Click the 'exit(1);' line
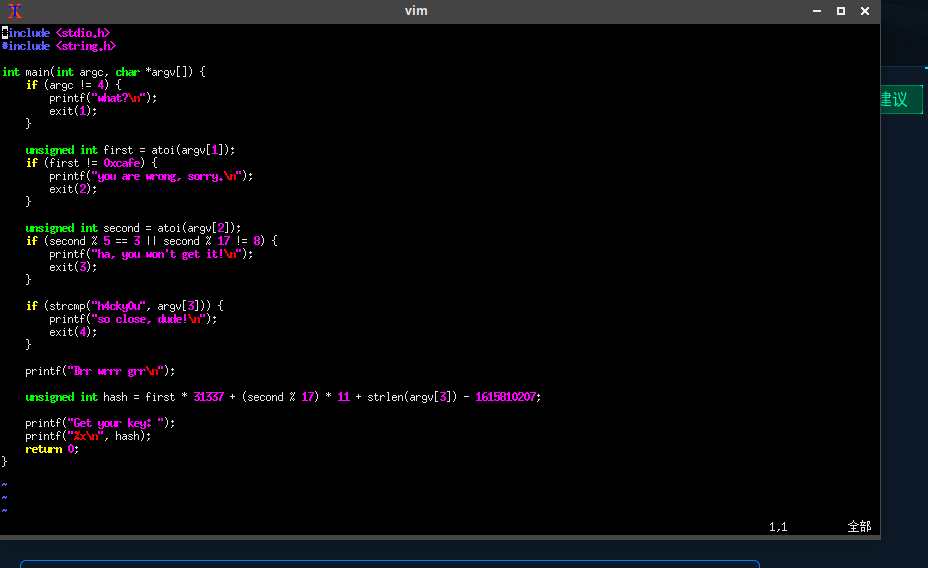928x568 pixels. click(73, 111)
